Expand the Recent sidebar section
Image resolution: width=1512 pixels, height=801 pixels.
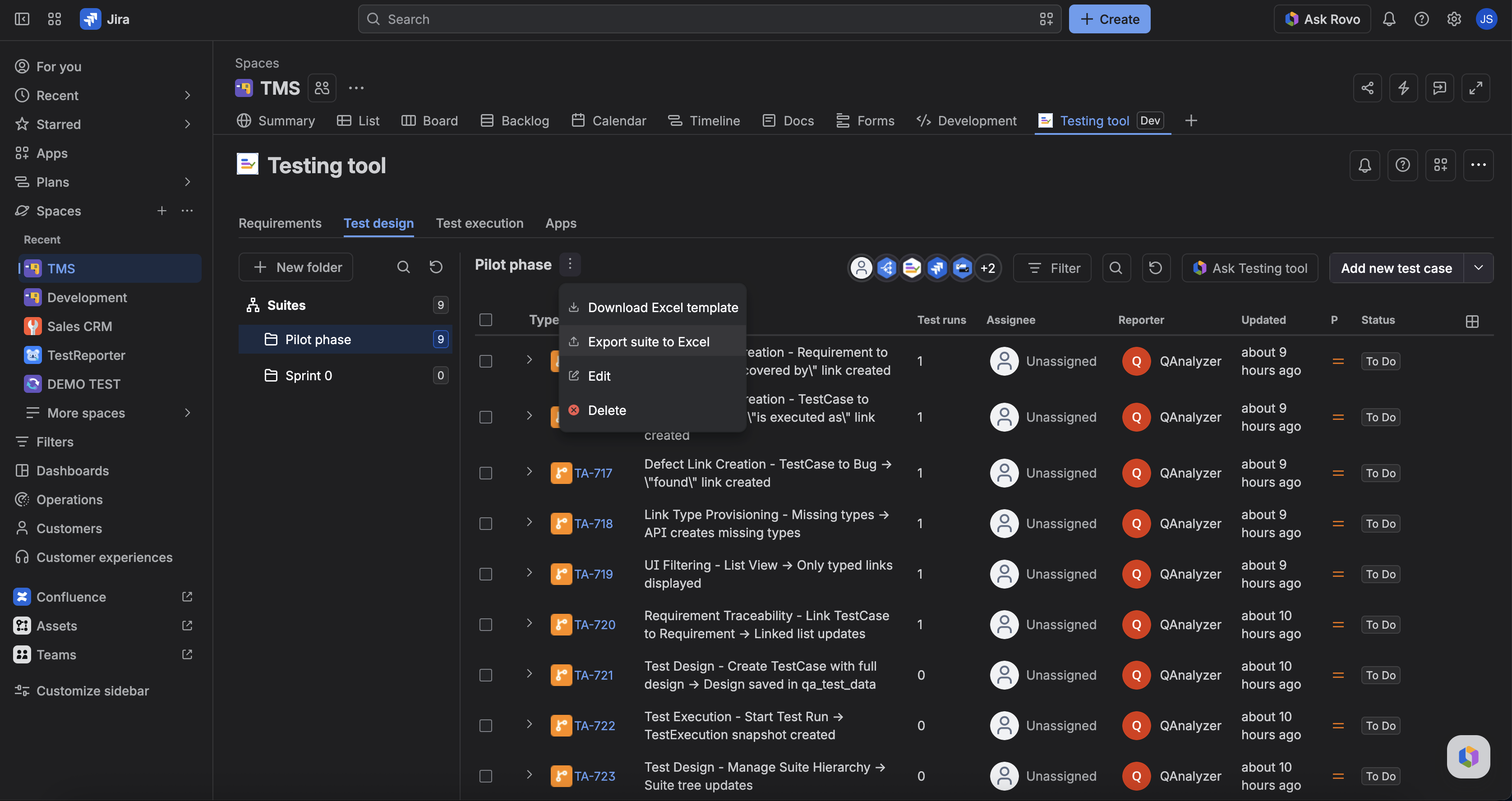[x=187, y=95]
